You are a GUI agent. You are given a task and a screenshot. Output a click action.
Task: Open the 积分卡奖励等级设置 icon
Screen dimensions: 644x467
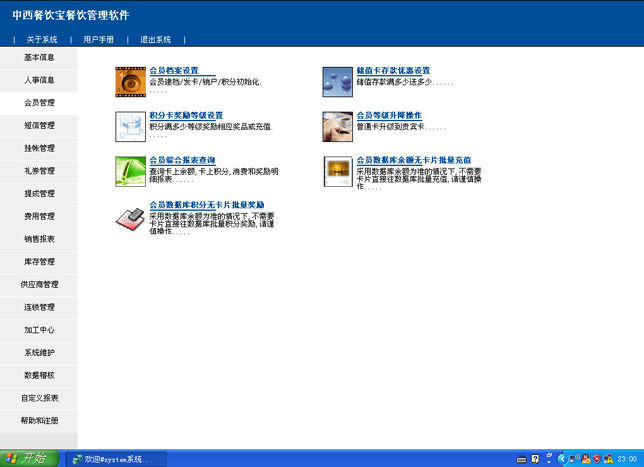click(x=130, y=126)
